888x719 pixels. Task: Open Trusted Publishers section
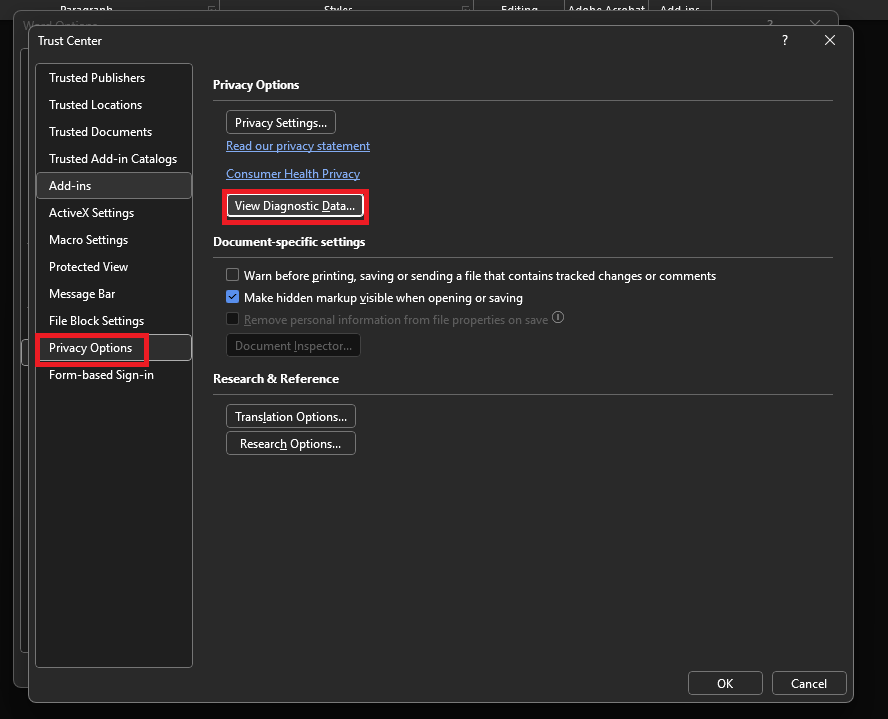(97, 78)
